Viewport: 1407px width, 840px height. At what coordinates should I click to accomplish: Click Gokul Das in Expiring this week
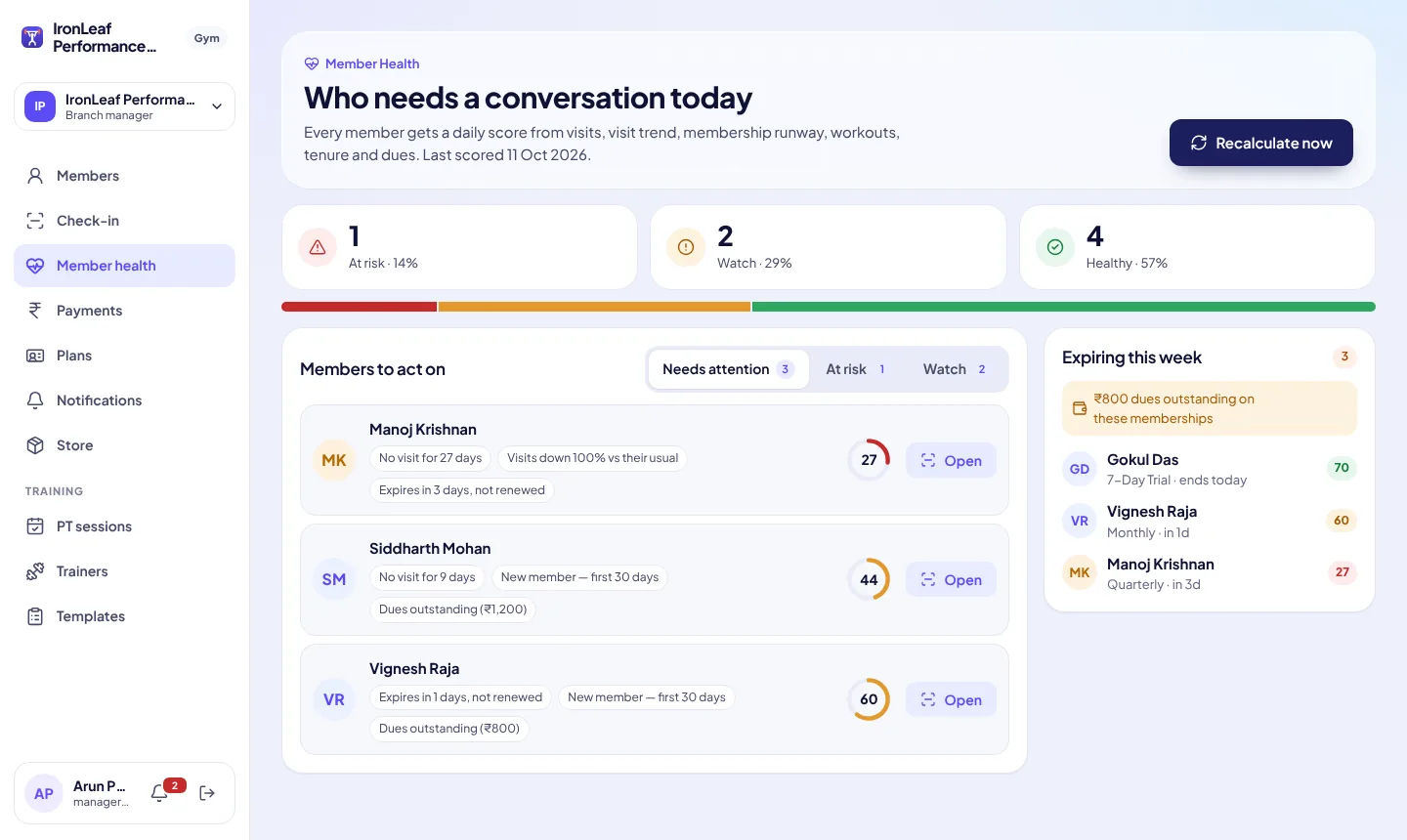pos(1209,469)
